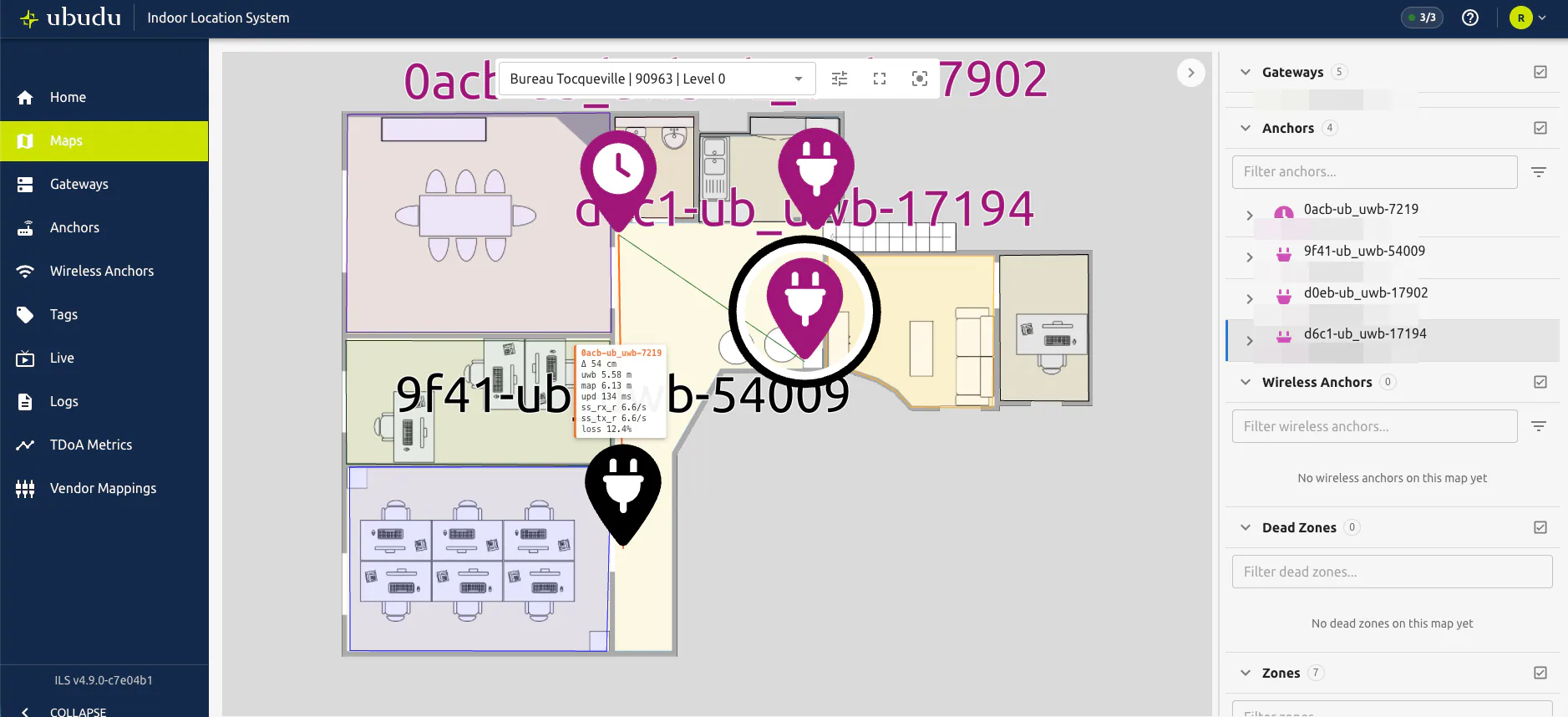Image resolution: width=1568 pixels, height=717 pixels.
Task: Click the 3/3 status indicator badge
Action: point(1422,18)
